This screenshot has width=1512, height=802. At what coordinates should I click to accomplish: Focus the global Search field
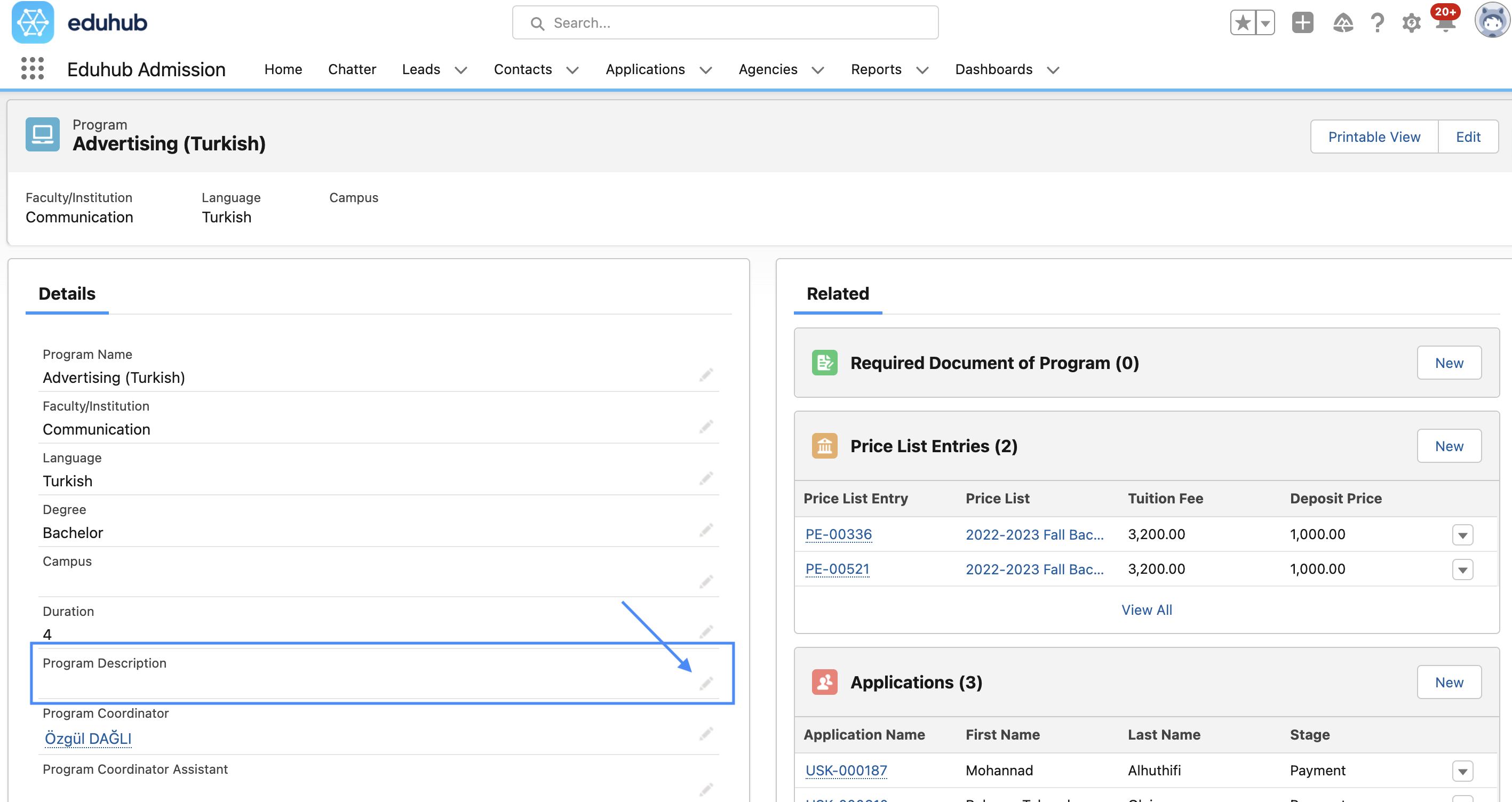[x=725, y=23]
